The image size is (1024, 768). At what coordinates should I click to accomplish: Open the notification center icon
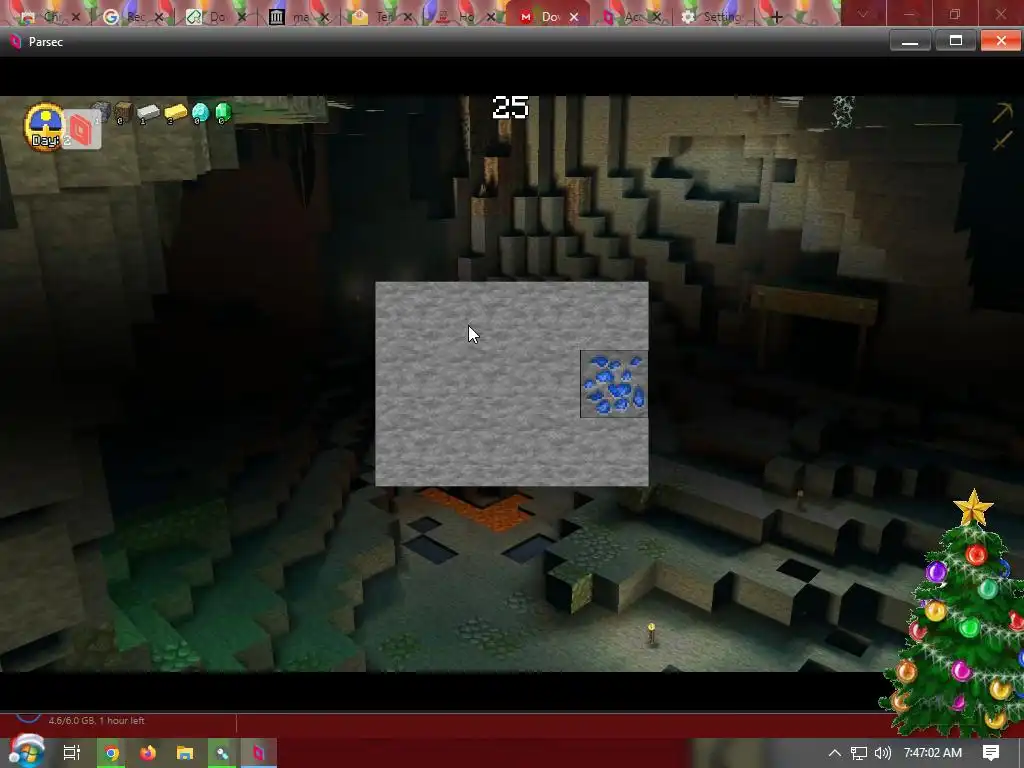[991, 753]
